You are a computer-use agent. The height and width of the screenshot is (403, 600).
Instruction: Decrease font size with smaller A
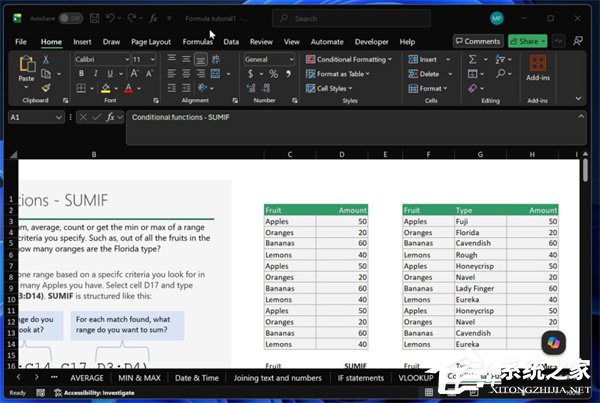point(149,73)
